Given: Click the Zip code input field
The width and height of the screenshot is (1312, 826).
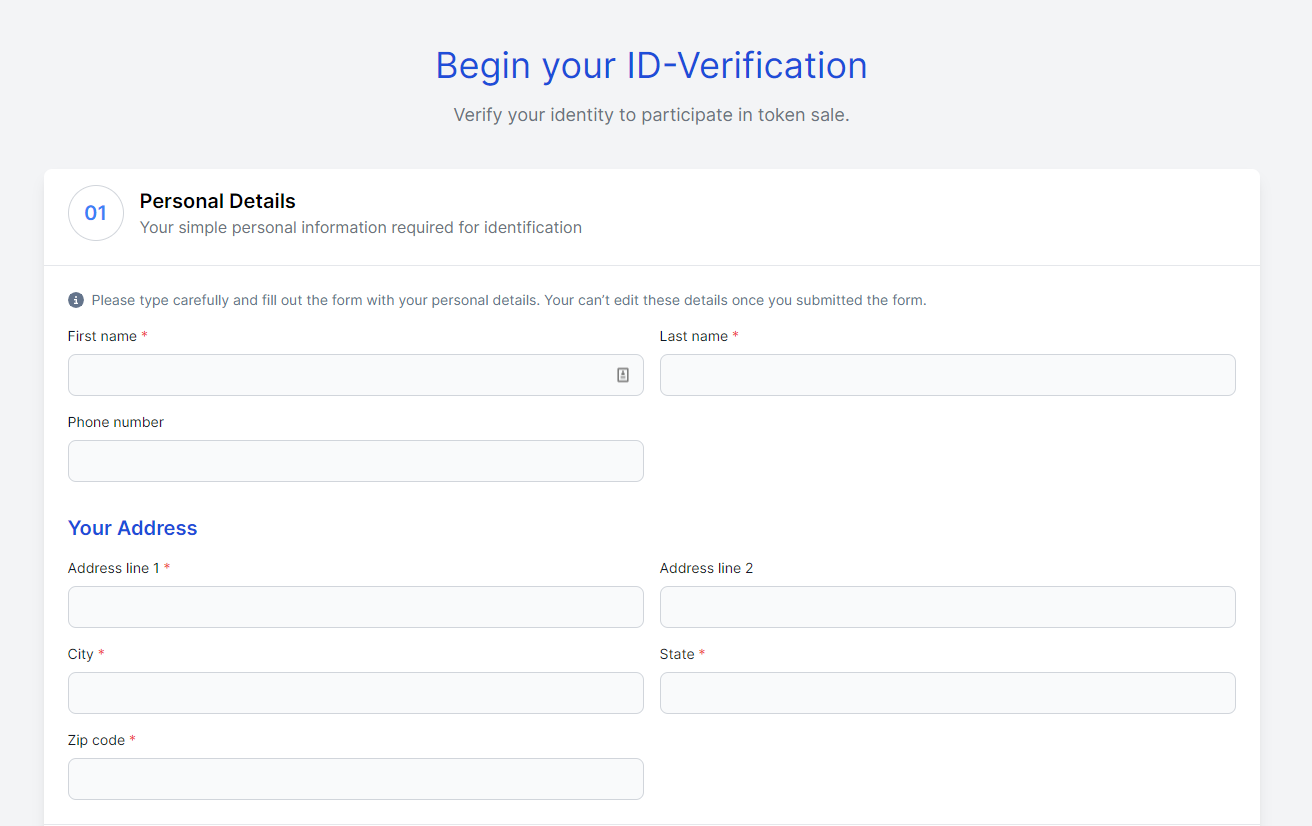Looking at the screenshot, I should (x=355, y=779).
